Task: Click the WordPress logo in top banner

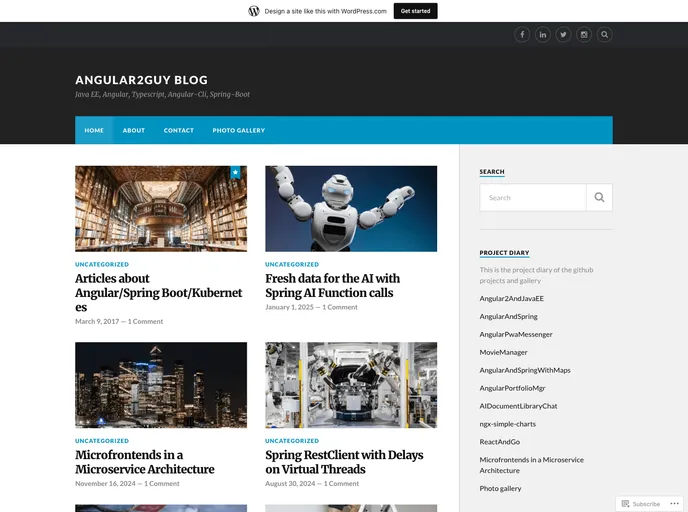Action: 254,11
